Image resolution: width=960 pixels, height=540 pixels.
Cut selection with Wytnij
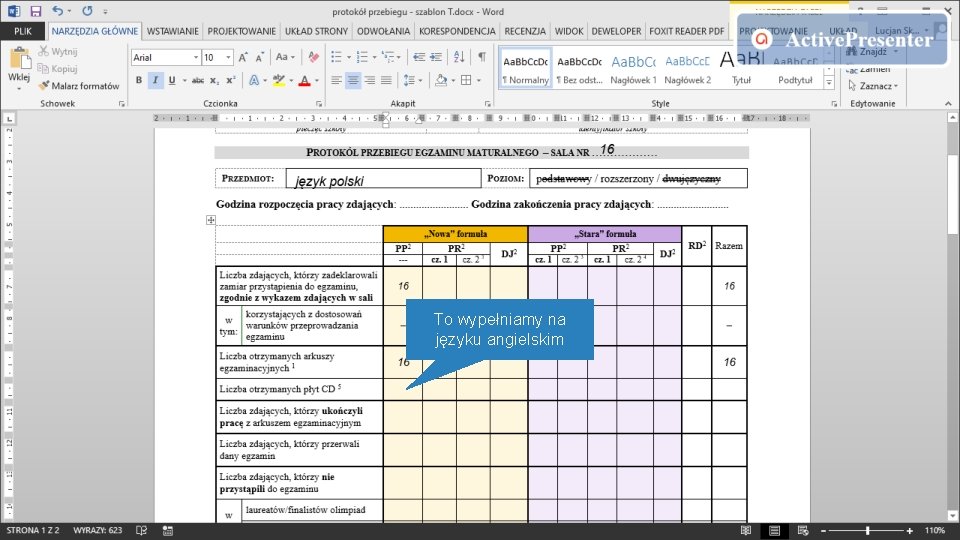(x=58, y=51)
